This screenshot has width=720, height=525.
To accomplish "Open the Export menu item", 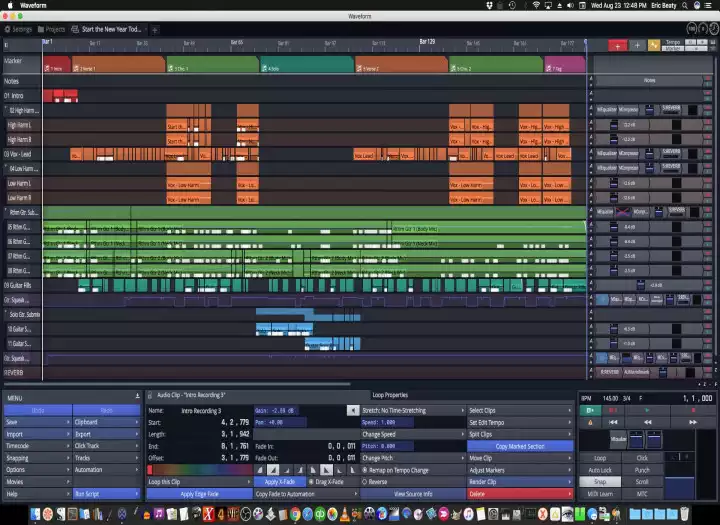I will [x=105, y=434].
